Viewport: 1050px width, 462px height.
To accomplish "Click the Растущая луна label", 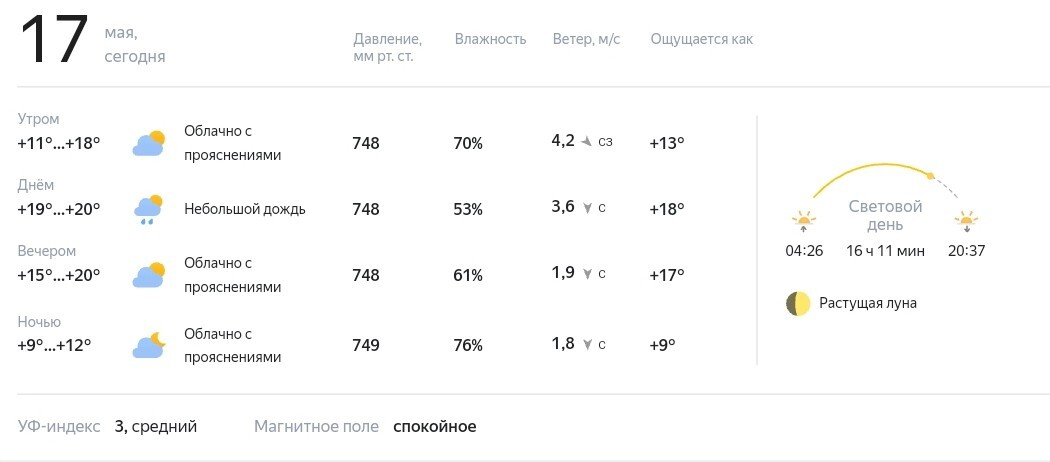I will coord(868,303).
